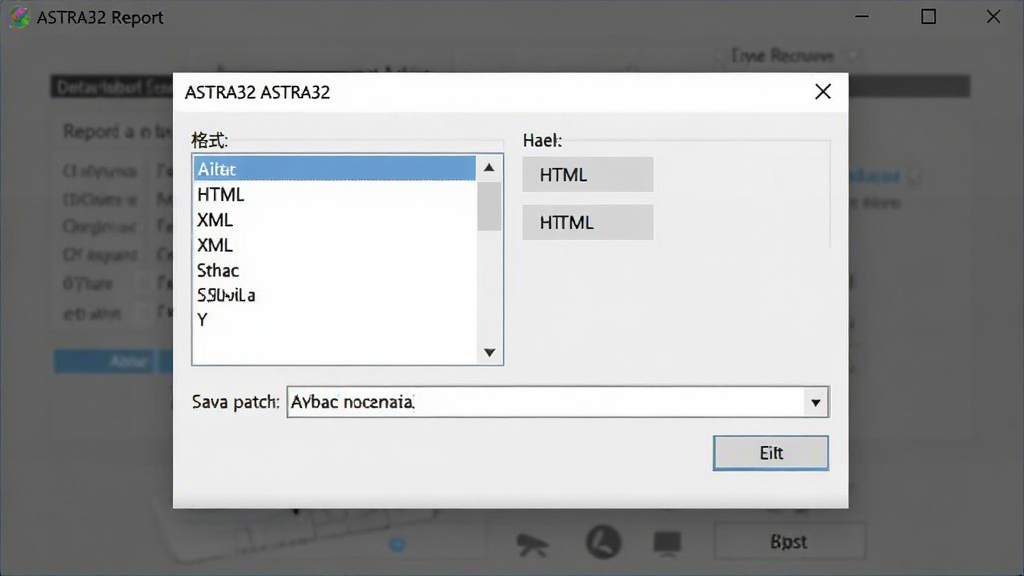Click the monitor icon in background window
The height and width of the screenshot is (576, 1024).
click(x=667, y=543)
